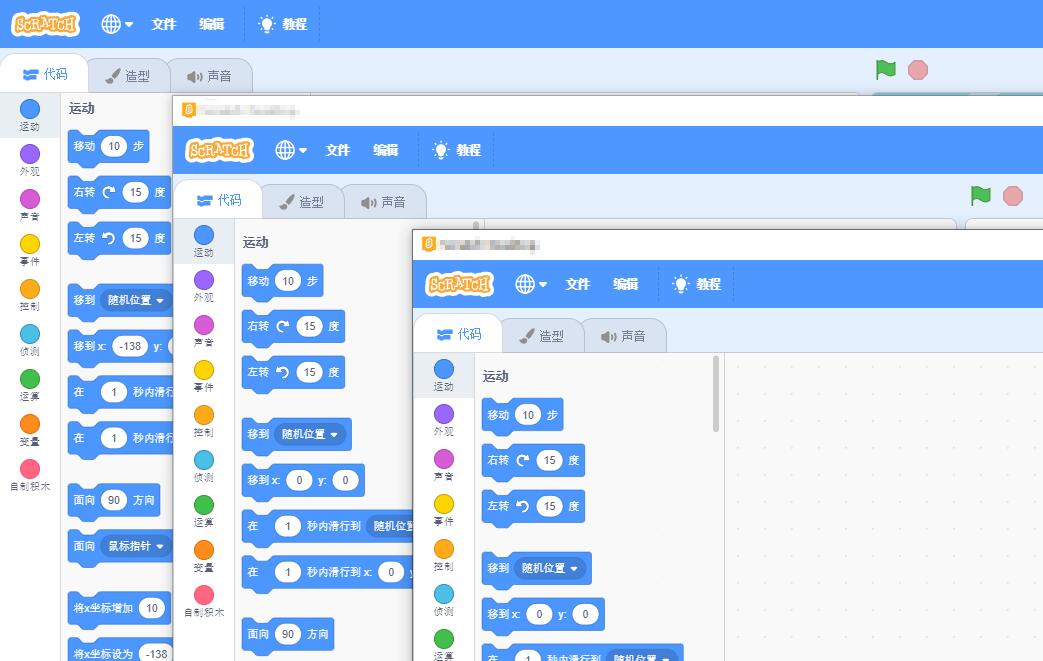This screenshot has height=661, width=1043.
Task: Select the 控制 category in the back window
Action: click(x=30, y=295)
